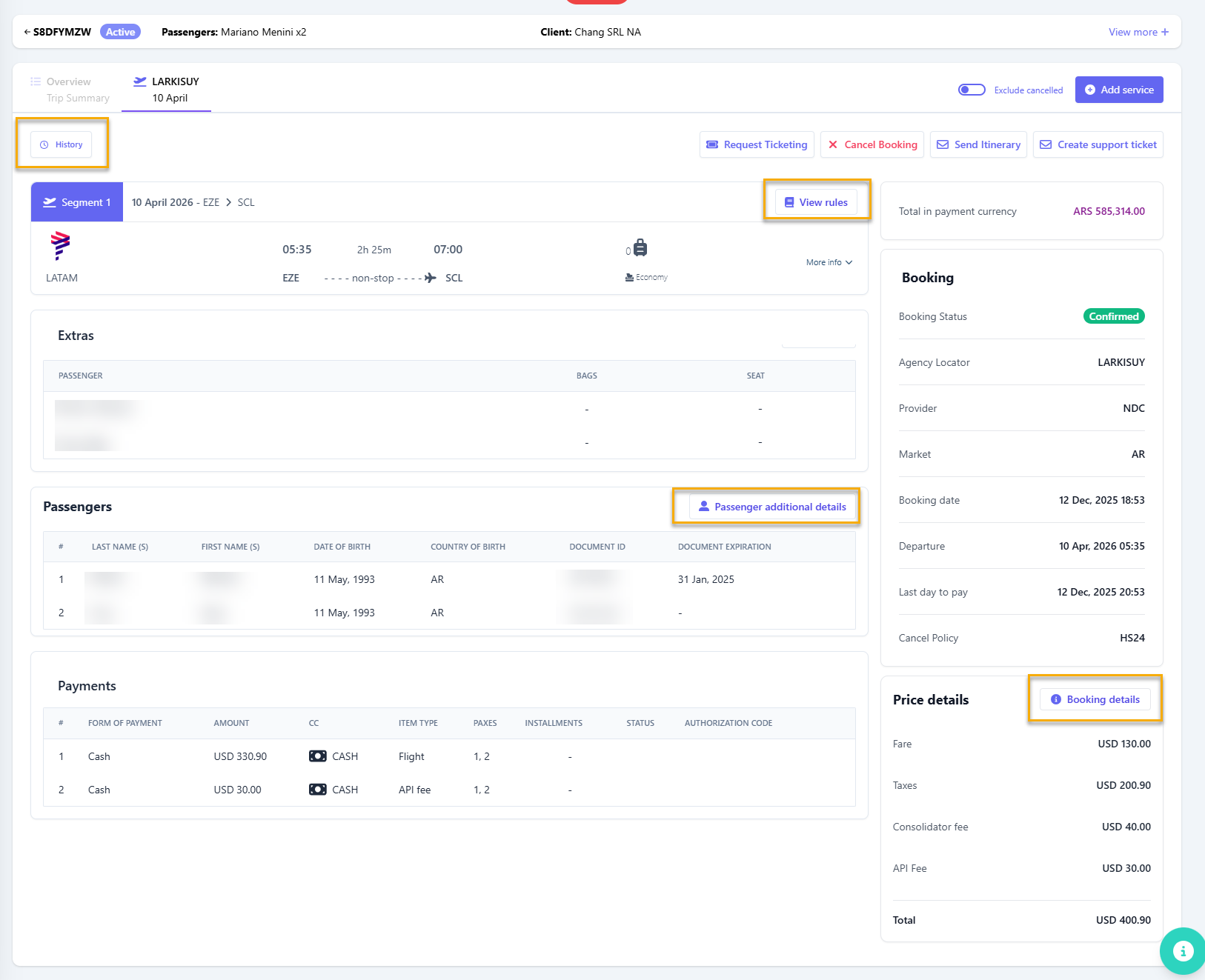This screenshot has width=1205, height=980.
Task: Click the baggage allowance suitcase icon
Action: point(640,248)
